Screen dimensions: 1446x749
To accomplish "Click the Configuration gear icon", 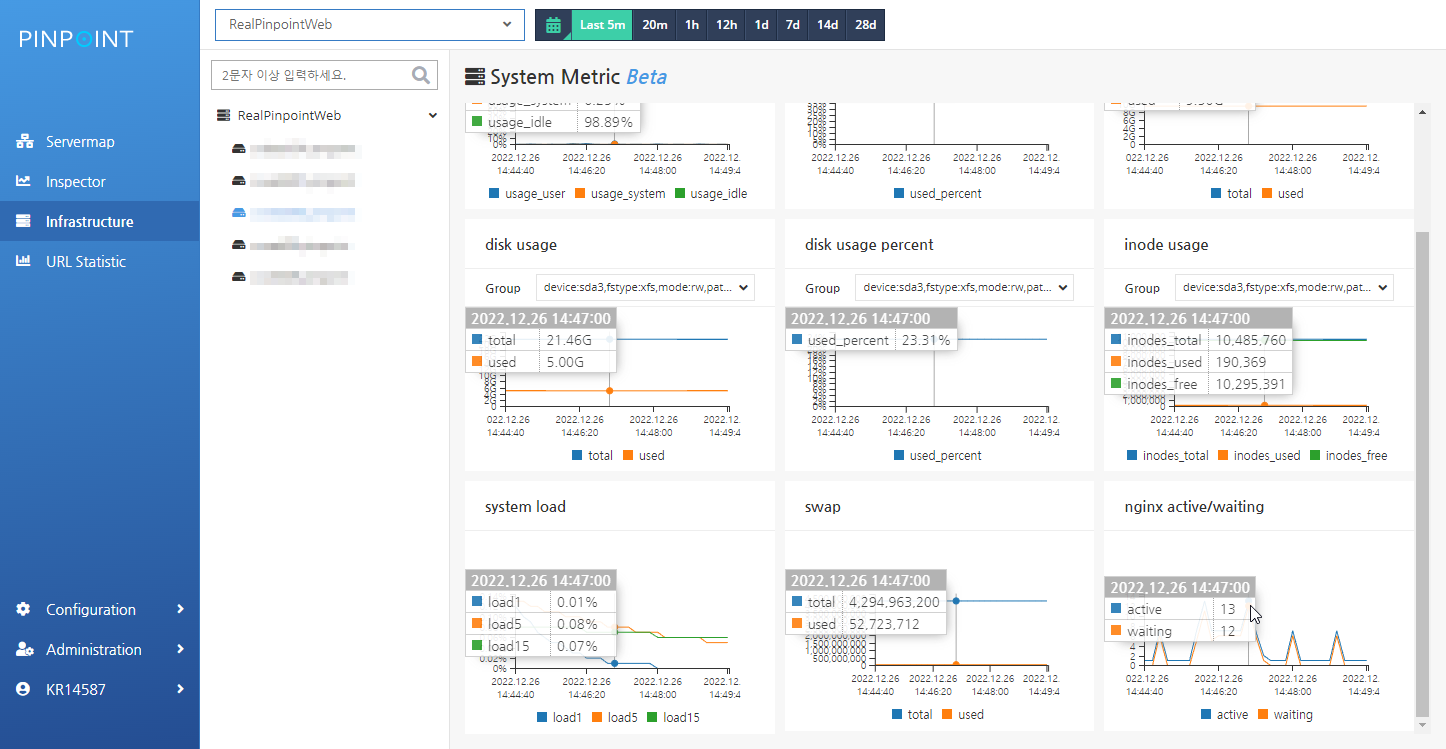I will [x=24, y=609].
